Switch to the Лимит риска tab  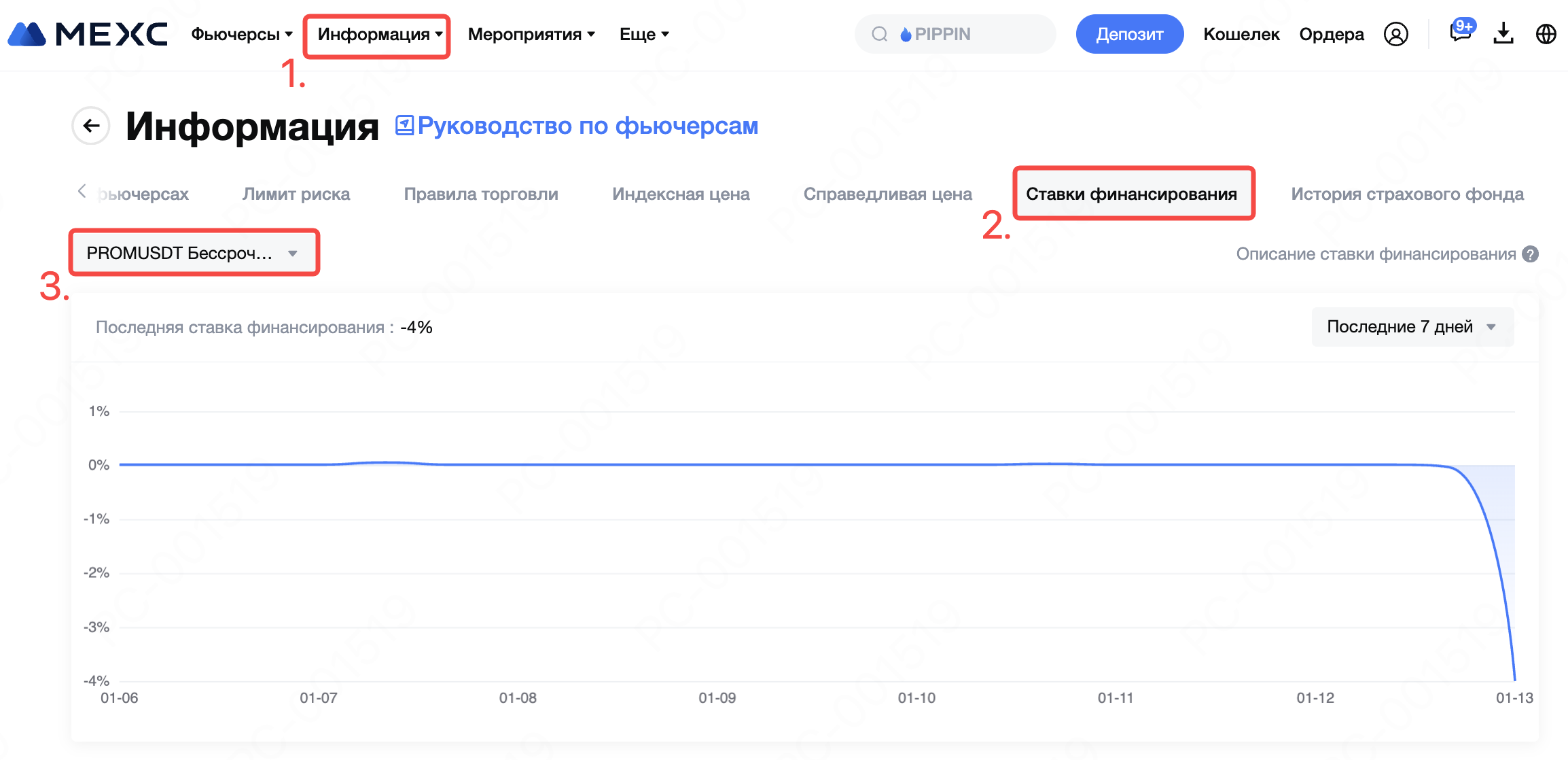click(296, 194)
